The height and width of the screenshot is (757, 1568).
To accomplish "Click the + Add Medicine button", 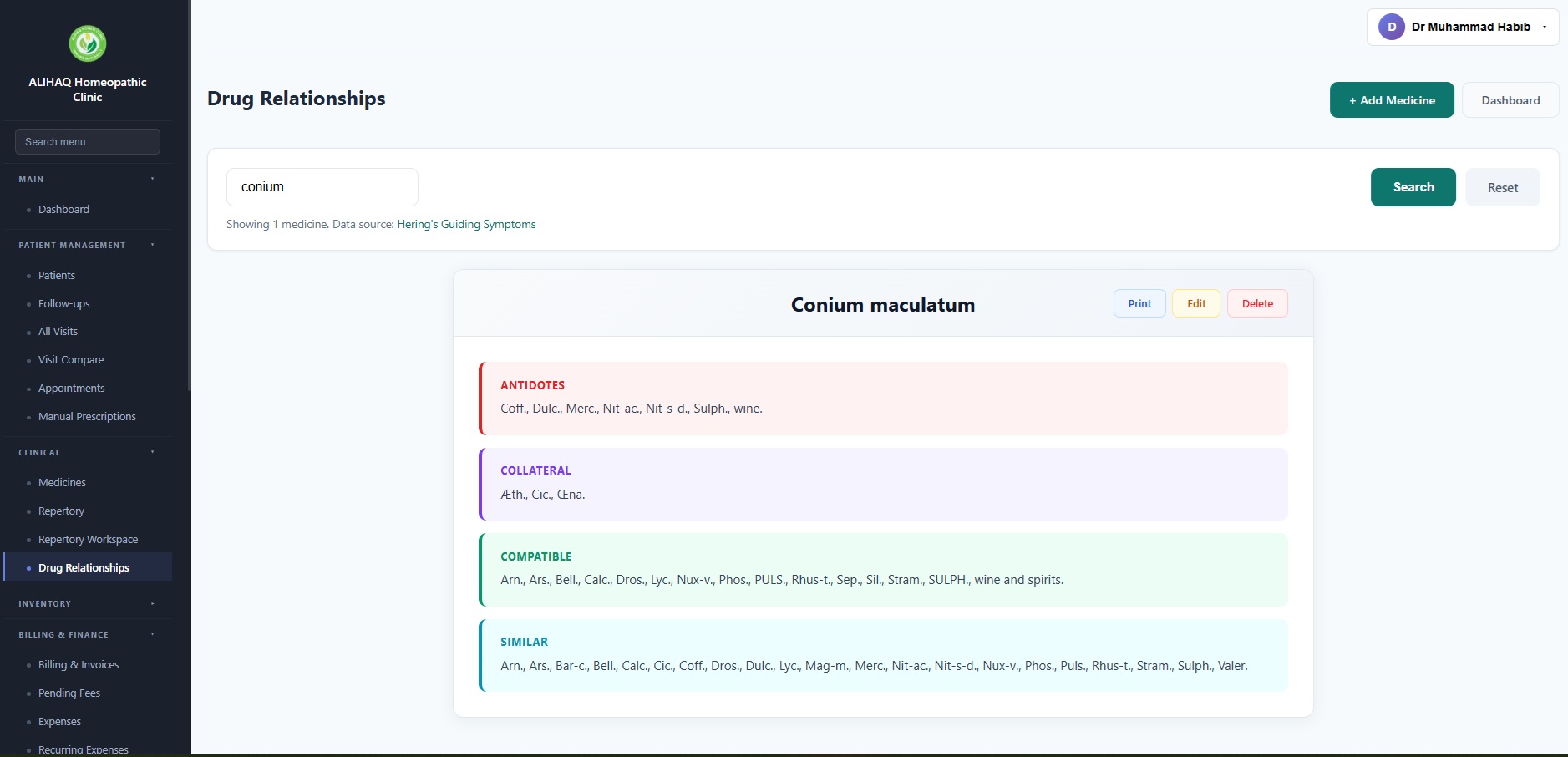I will [x=1392, y=100].
